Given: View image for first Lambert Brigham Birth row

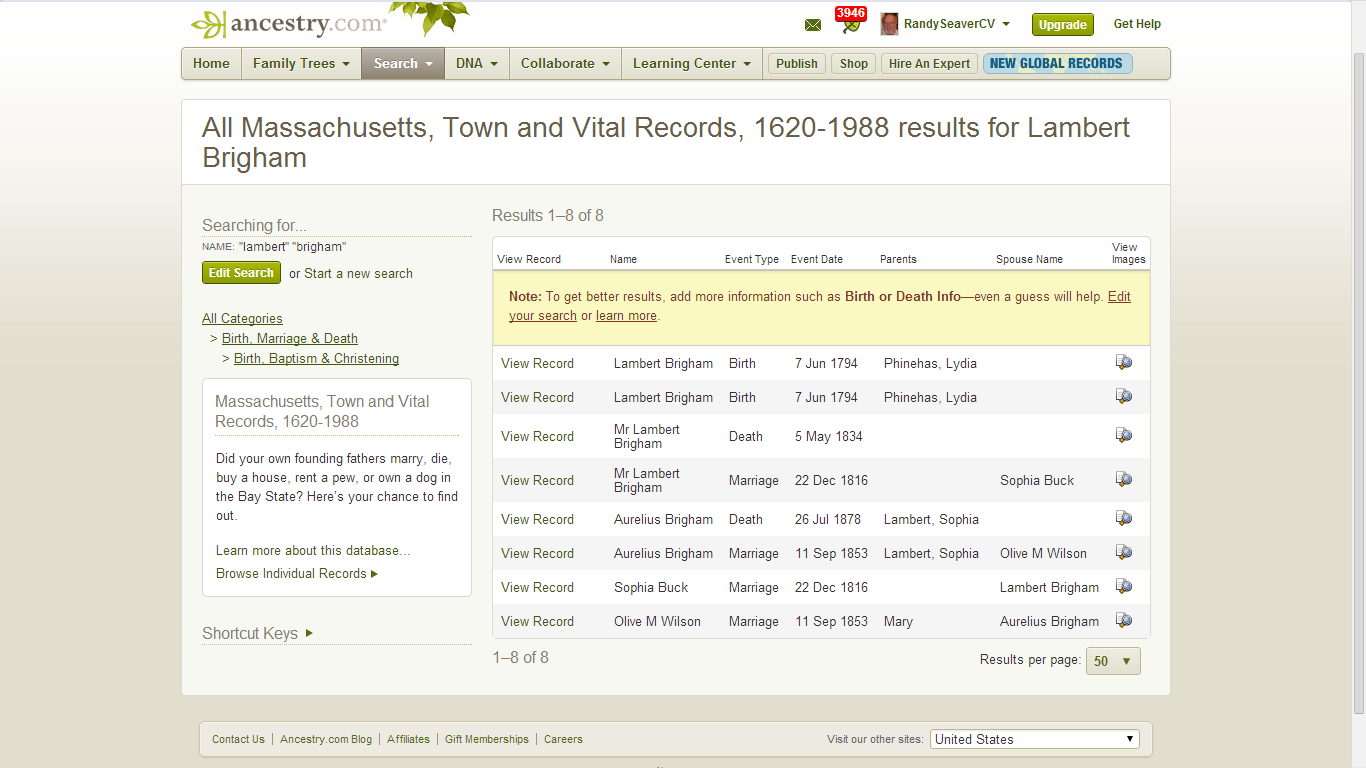Looking at the screenshot, I should (x=1124, y=363).
